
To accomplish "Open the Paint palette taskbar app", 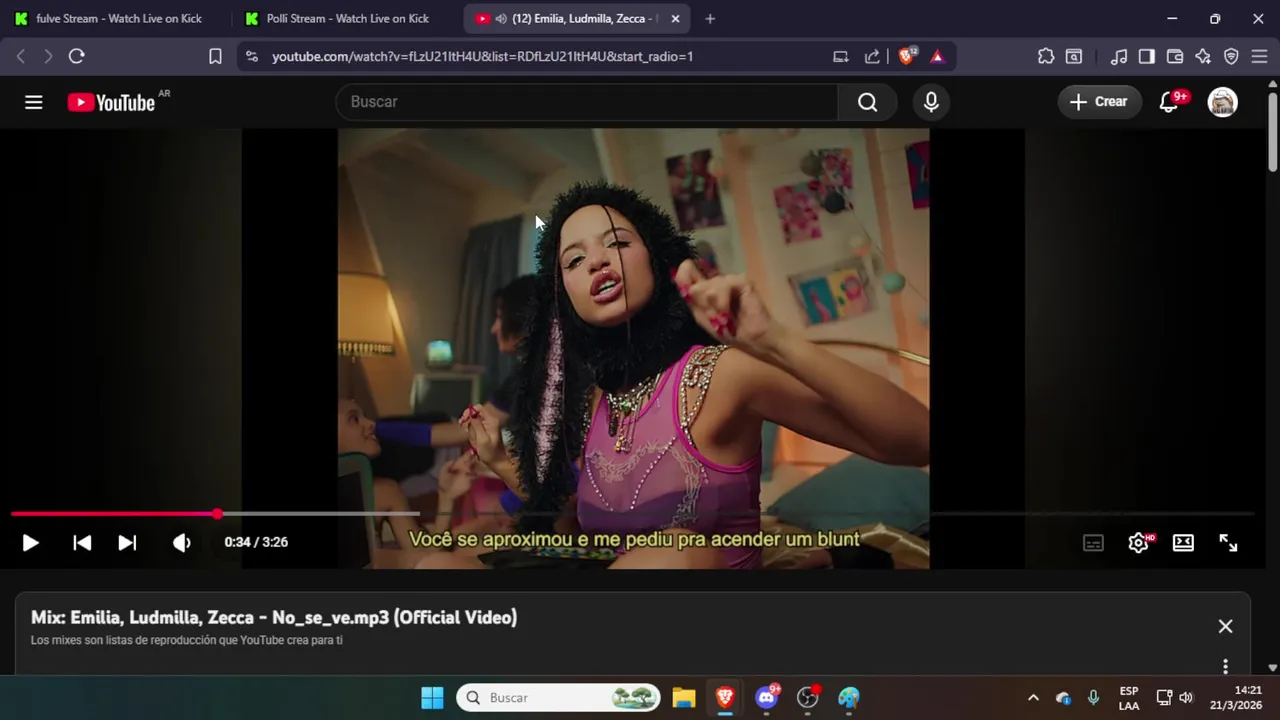I will [849, 698].
